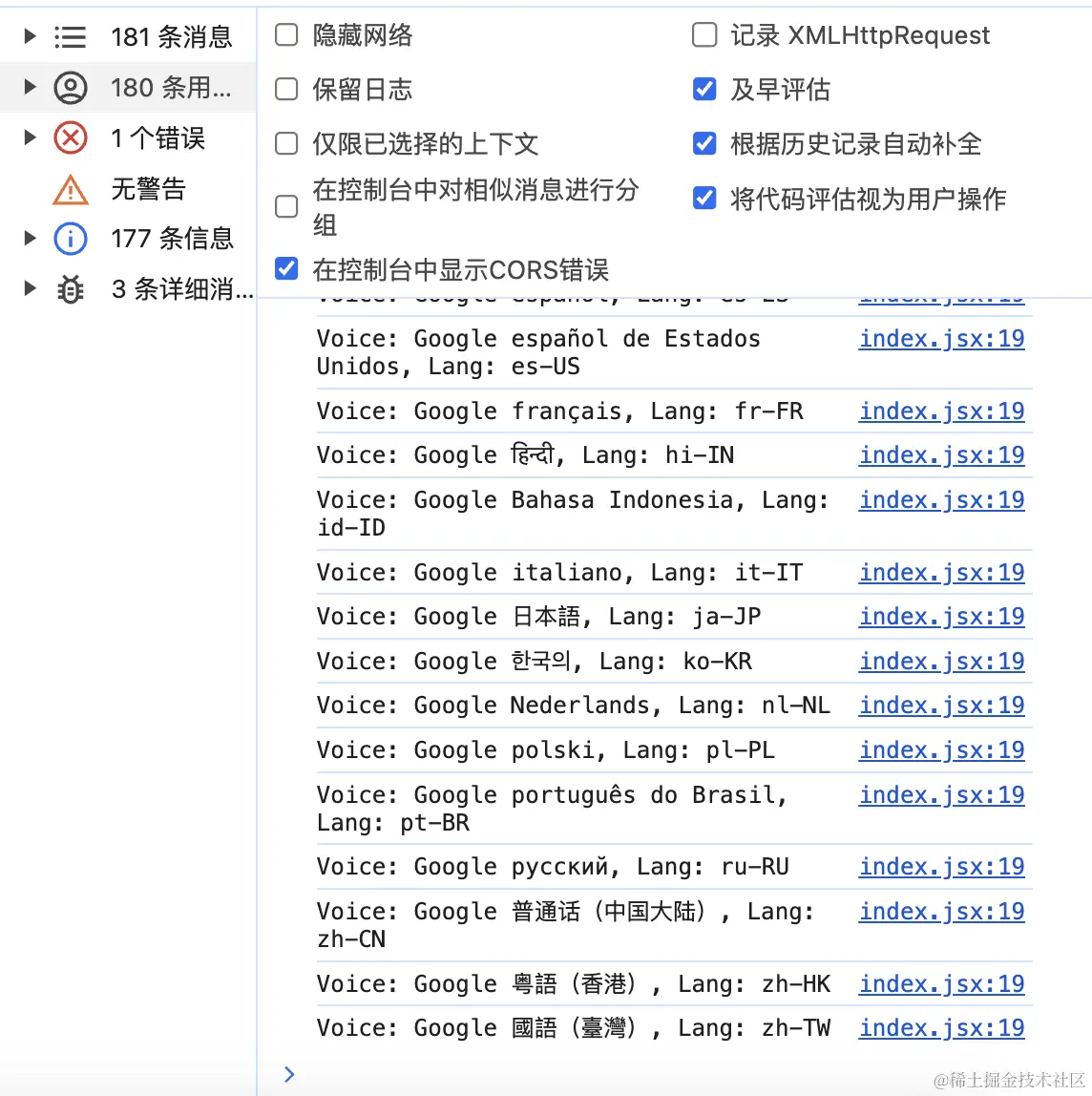Expand the 1 个错误 group
The image size is (1092, 1096).
click(30, 137)
